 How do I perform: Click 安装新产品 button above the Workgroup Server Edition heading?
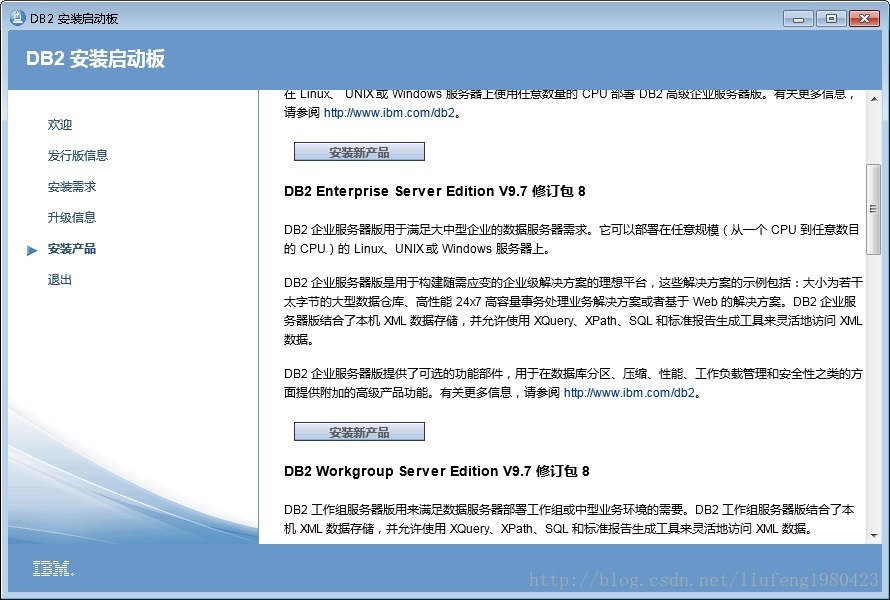point(359,431)
